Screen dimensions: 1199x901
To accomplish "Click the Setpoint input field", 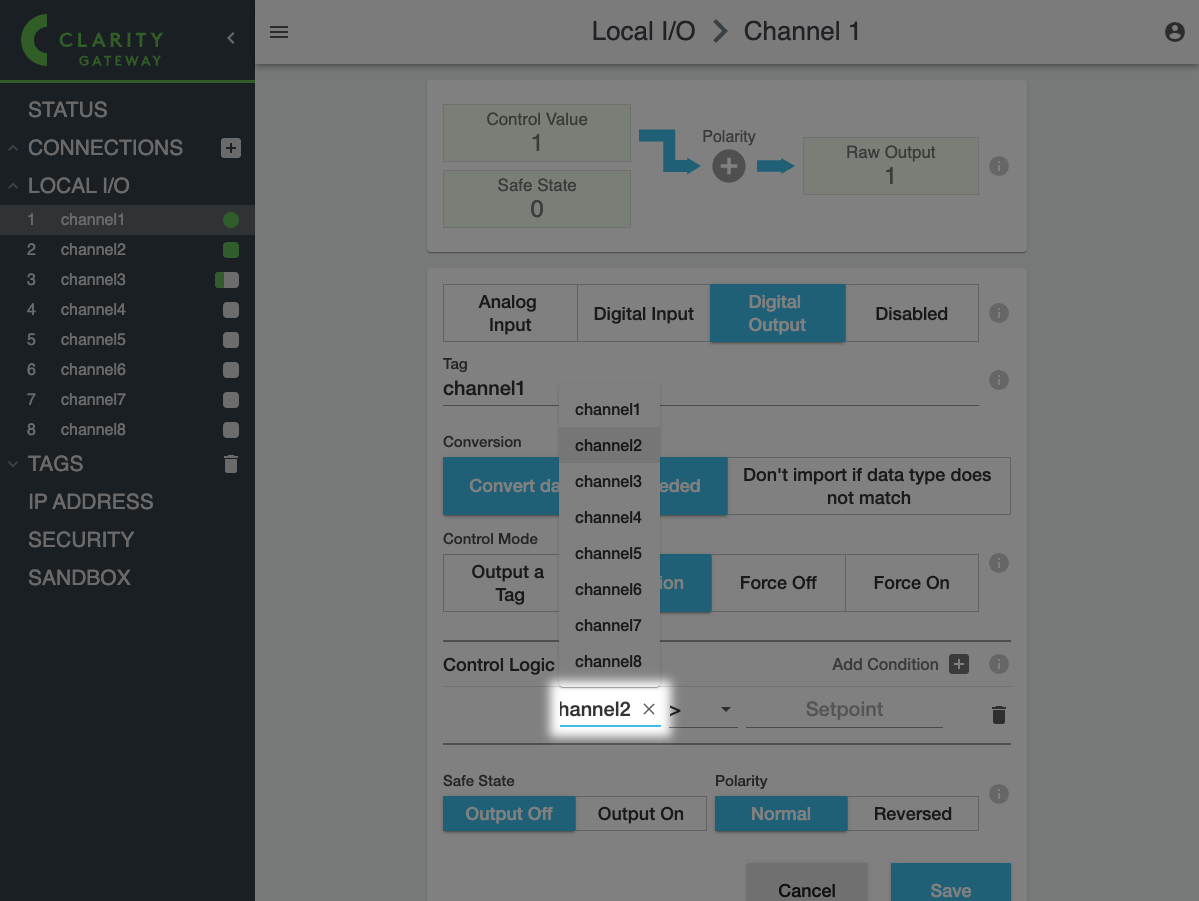I will [x=844, y=710].
